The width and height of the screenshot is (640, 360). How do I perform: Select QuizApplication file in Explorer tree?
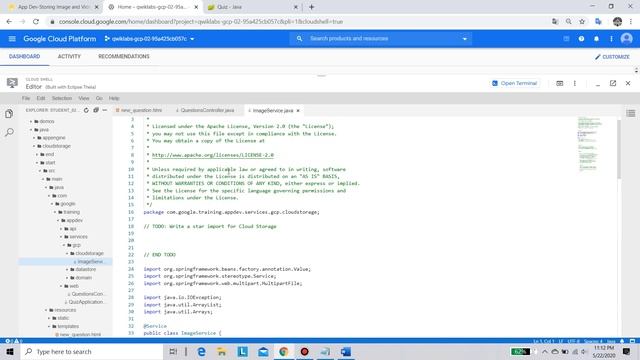pyautogui.click(x=85, y=302)
